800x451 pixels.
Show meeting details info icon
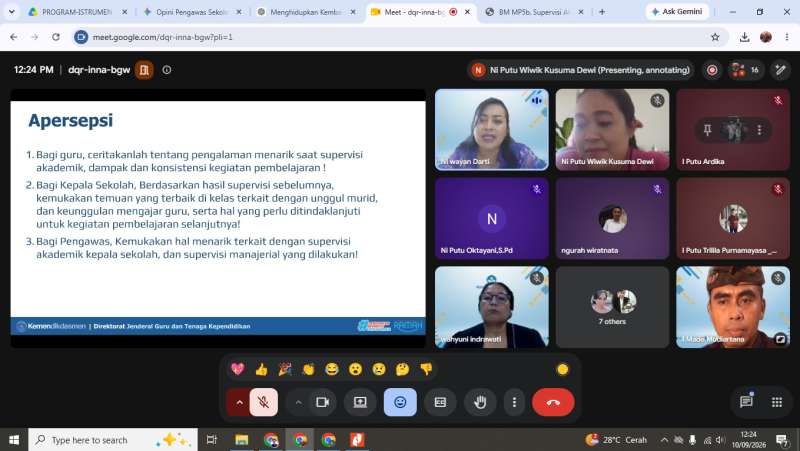click(x=167, y=70)
